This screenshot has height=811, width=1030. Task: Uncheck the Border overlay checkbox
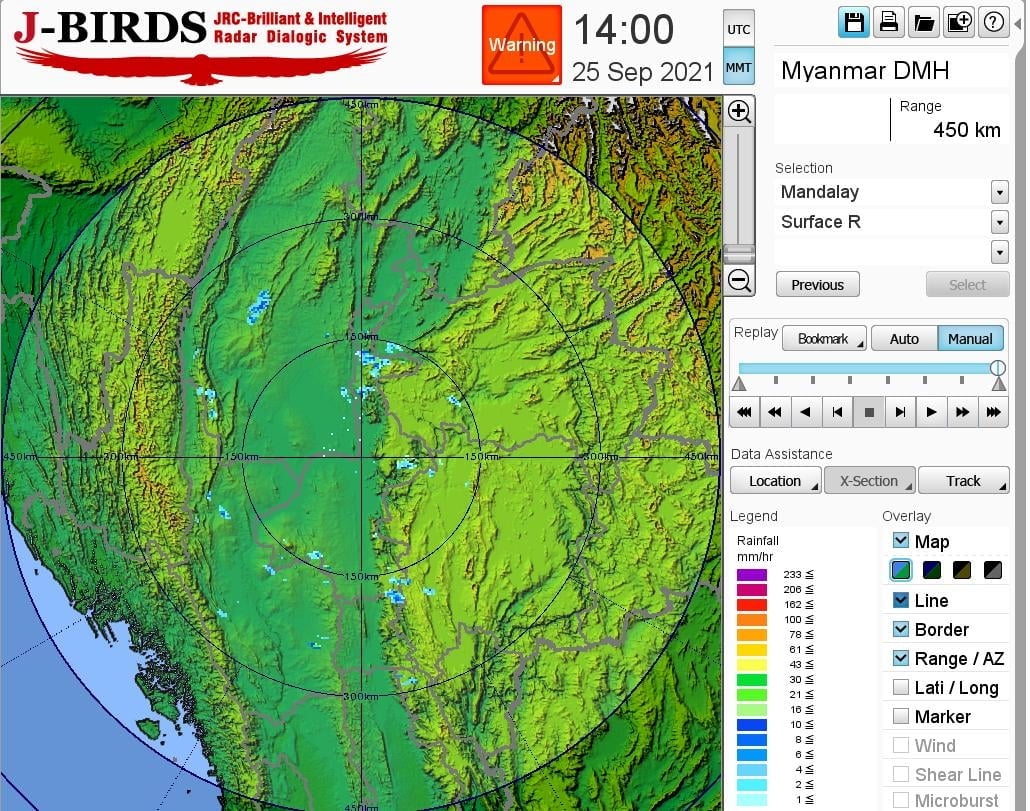[901, 629]
